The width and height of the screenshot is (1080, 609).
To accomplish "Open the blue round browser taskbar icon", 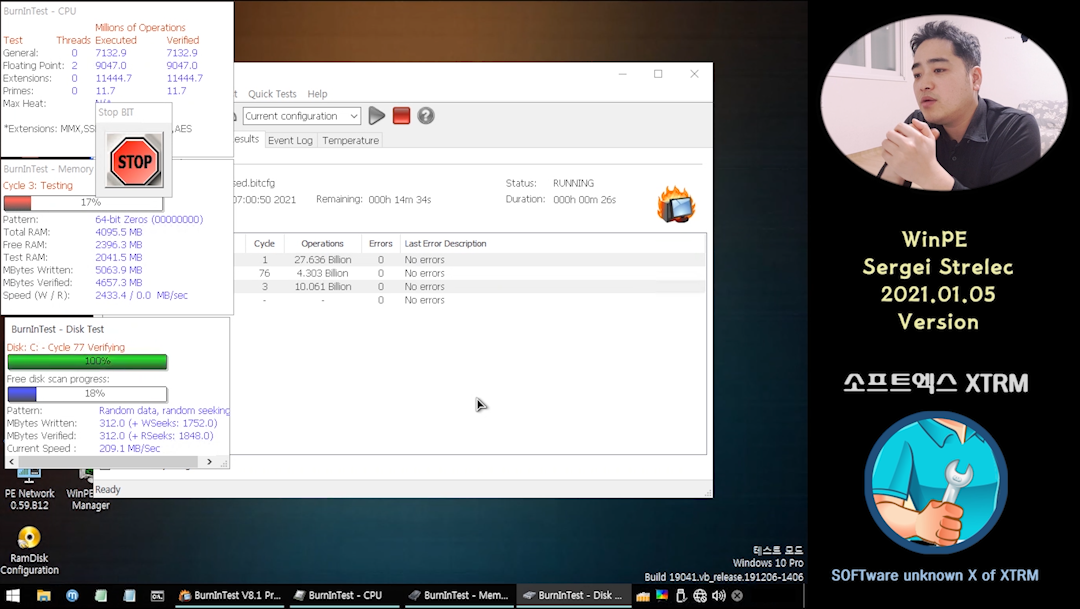I will pyautogui.click(x=72, y=595).
